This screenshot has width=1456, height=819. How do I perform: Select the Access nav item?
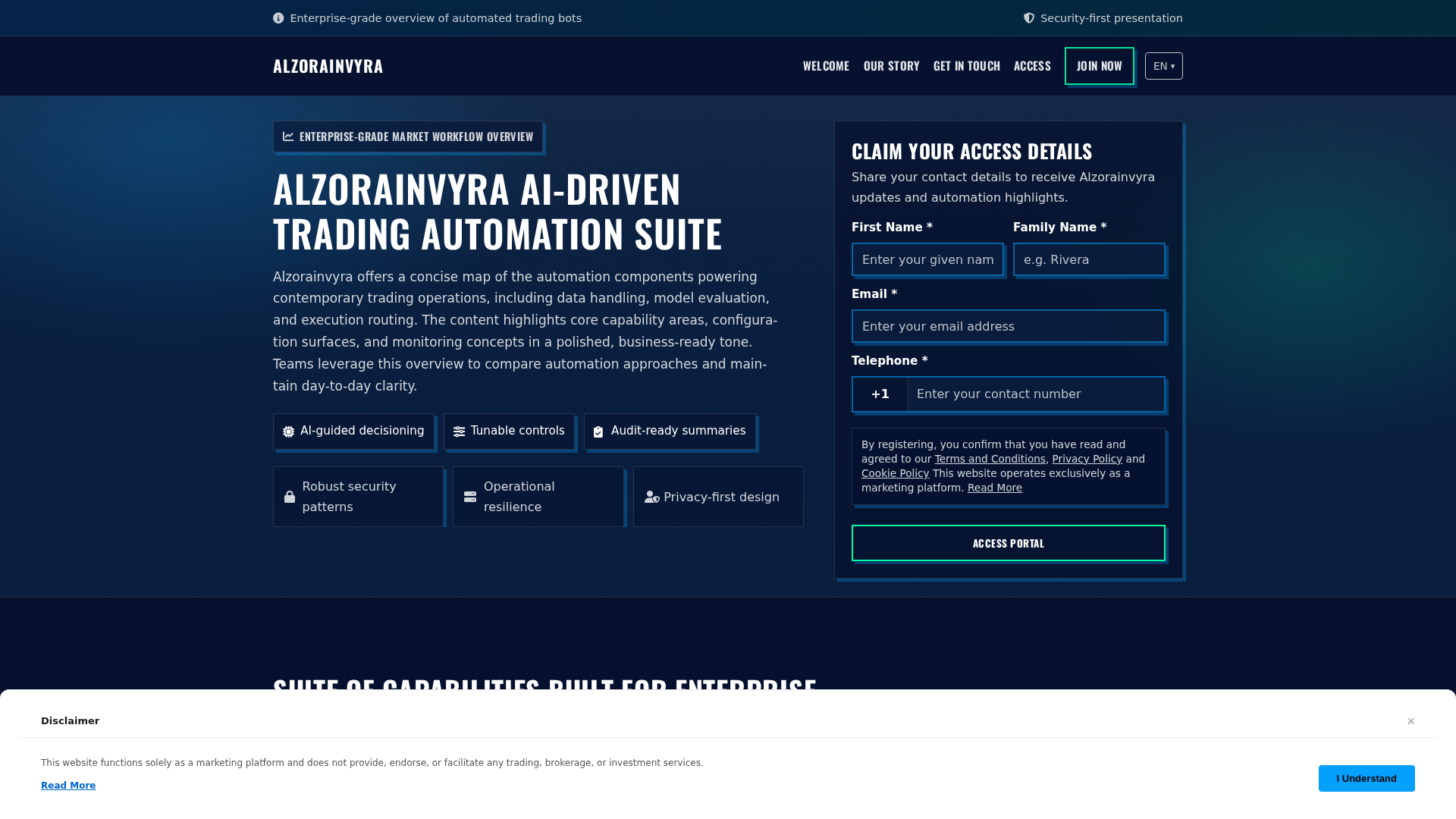click(1032, 66)
